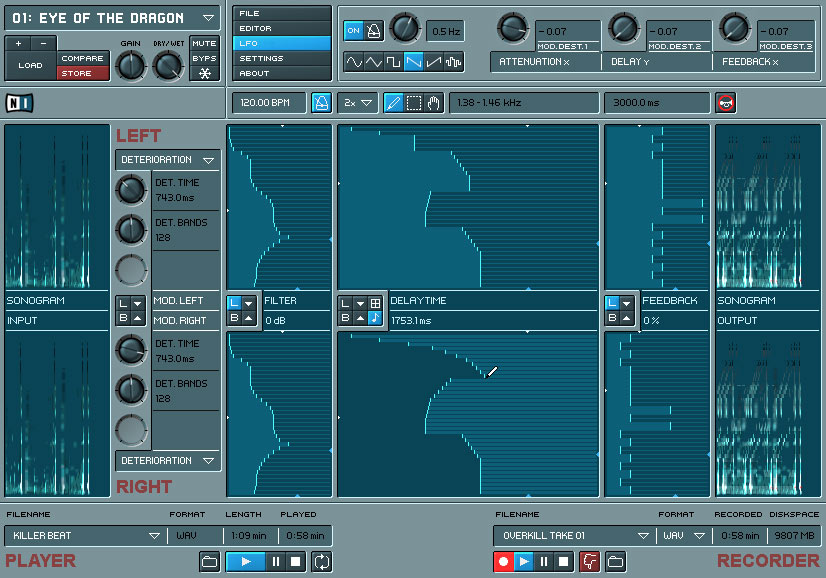Toggle the L button for Delaytime
This screenshot has width=826, height=578.
[345, 303]
